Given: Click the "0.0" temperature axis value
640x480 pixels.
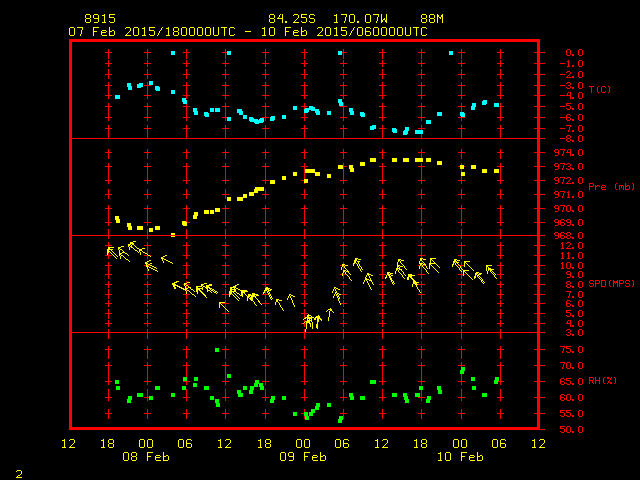Looking at the screenshot, I should click(x=574, y=53).
